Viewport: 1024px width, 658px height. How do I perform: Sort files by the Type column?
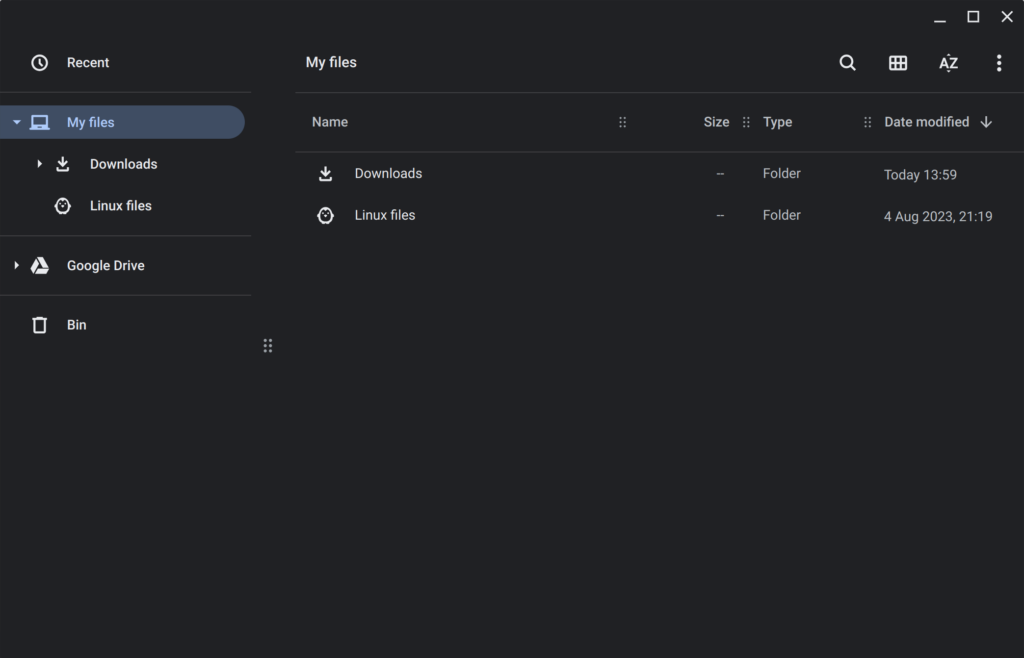point(778,121)
